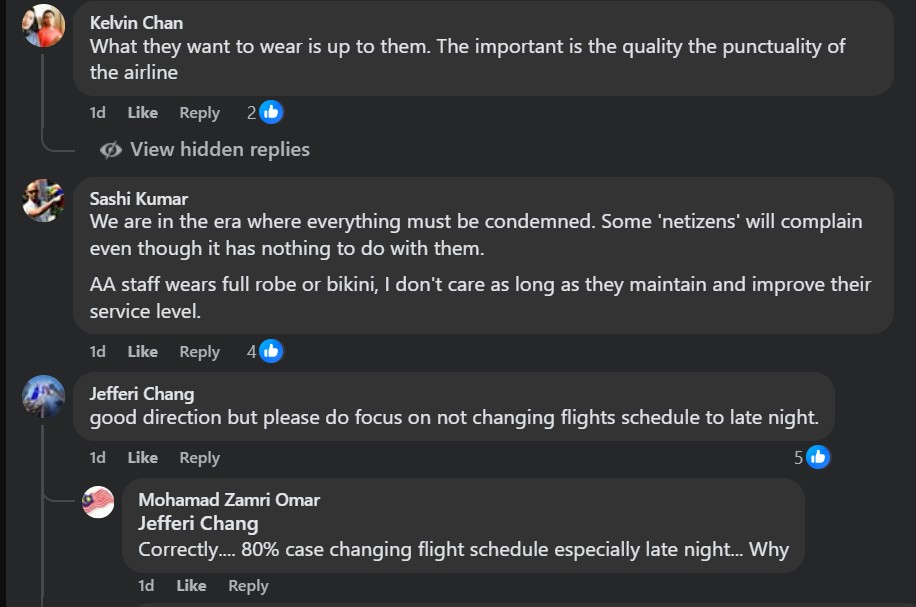Open Mohamad Zamri Omar's flag avatar

tap(98, 502)
